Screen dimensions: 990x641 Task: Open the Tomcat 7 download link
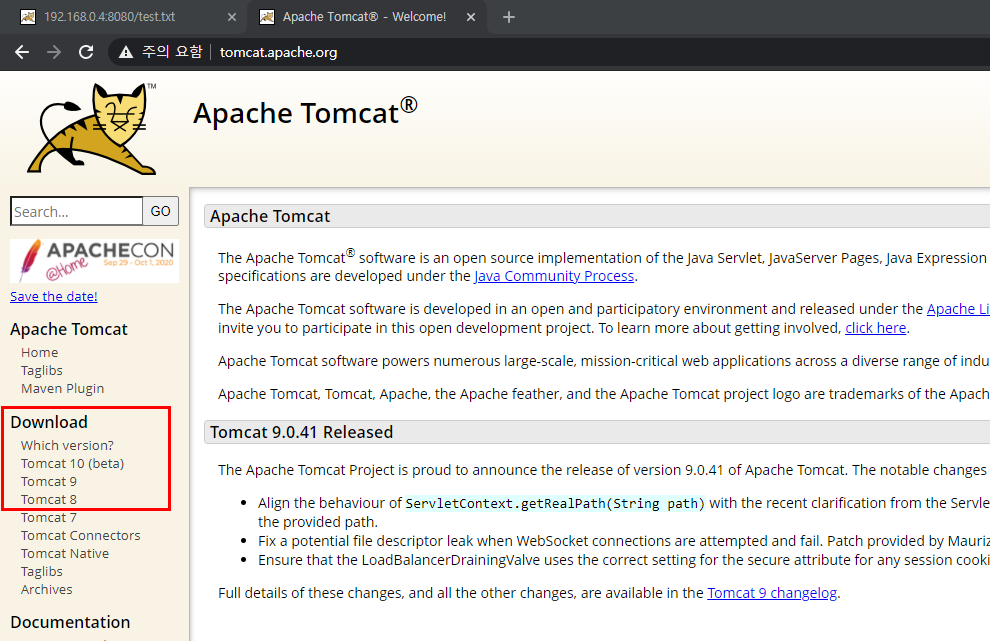(49, 517)
